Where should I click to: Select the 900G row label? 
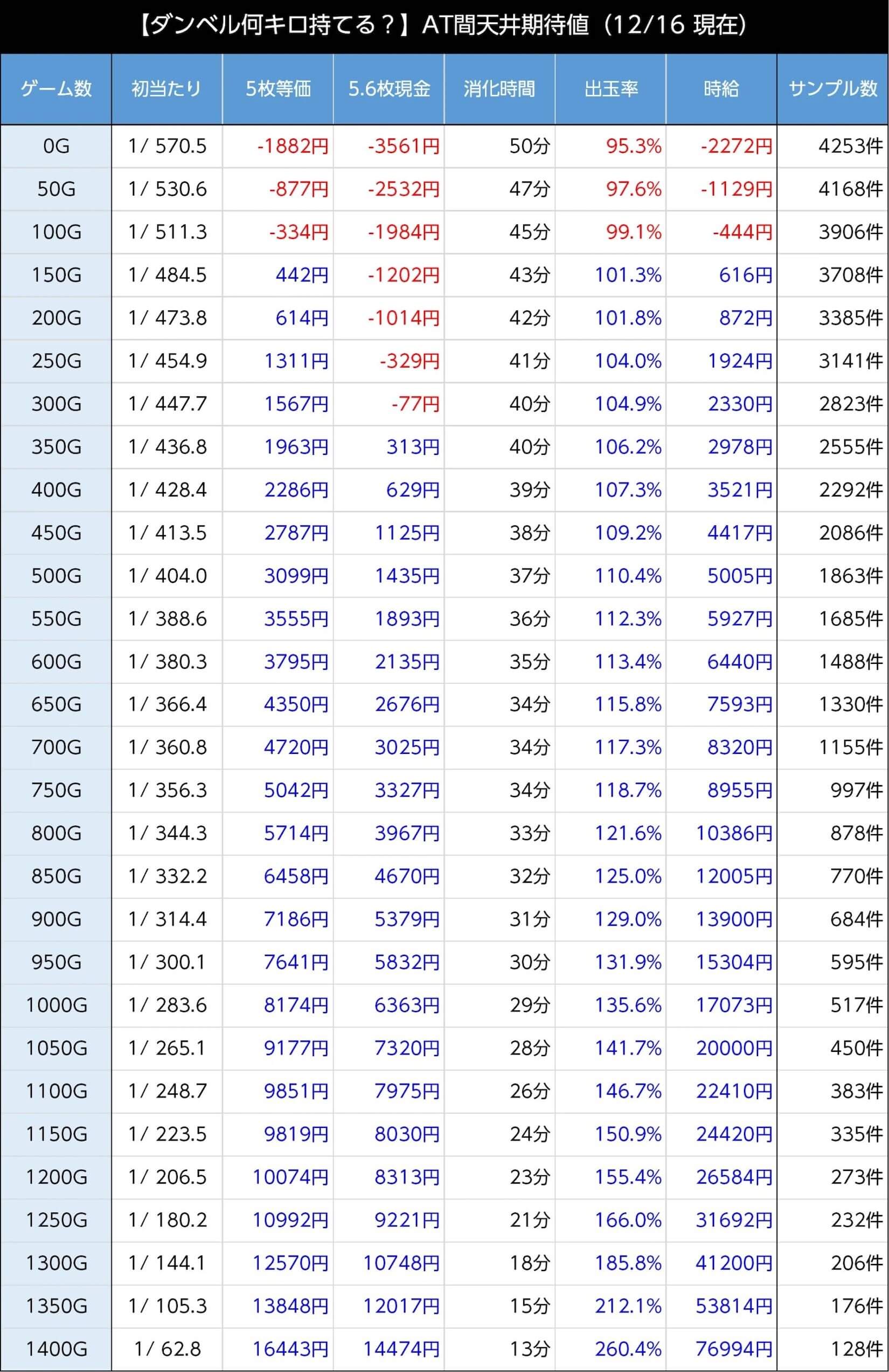pyautogui.click(x=56, y=919)
